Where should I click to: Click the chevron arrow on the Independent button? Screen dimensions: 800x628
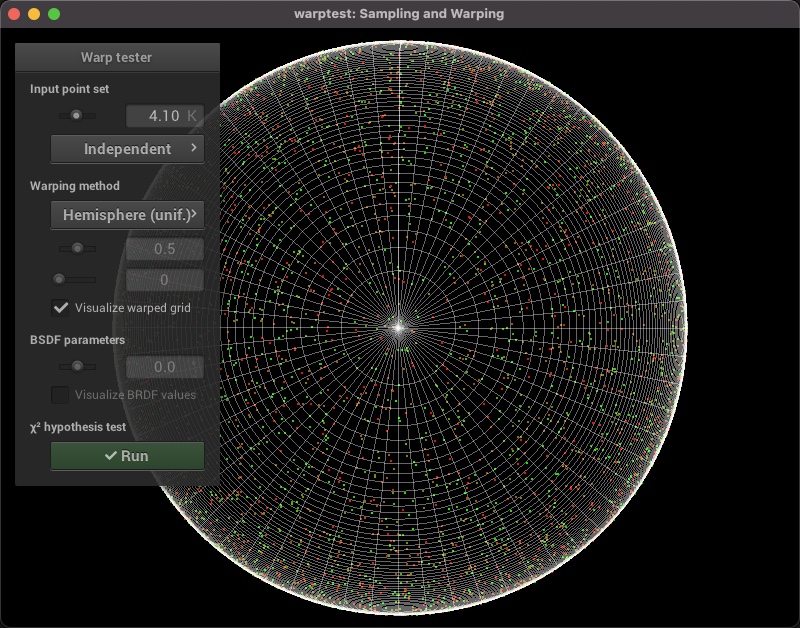coord(194,148)
